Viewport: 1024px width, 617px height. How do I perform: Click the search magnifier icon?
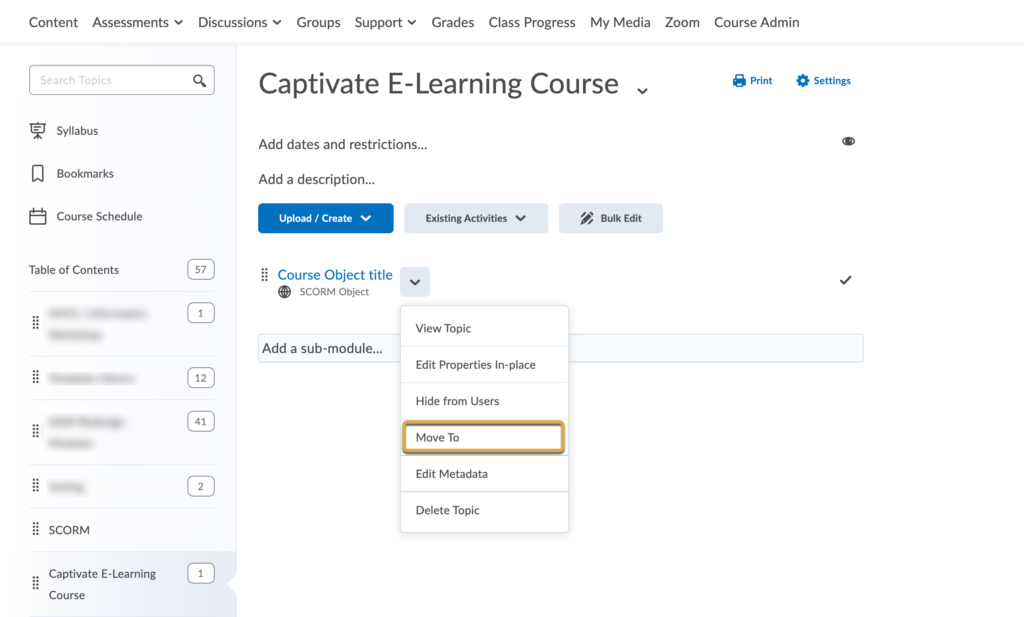pos(199,80)
